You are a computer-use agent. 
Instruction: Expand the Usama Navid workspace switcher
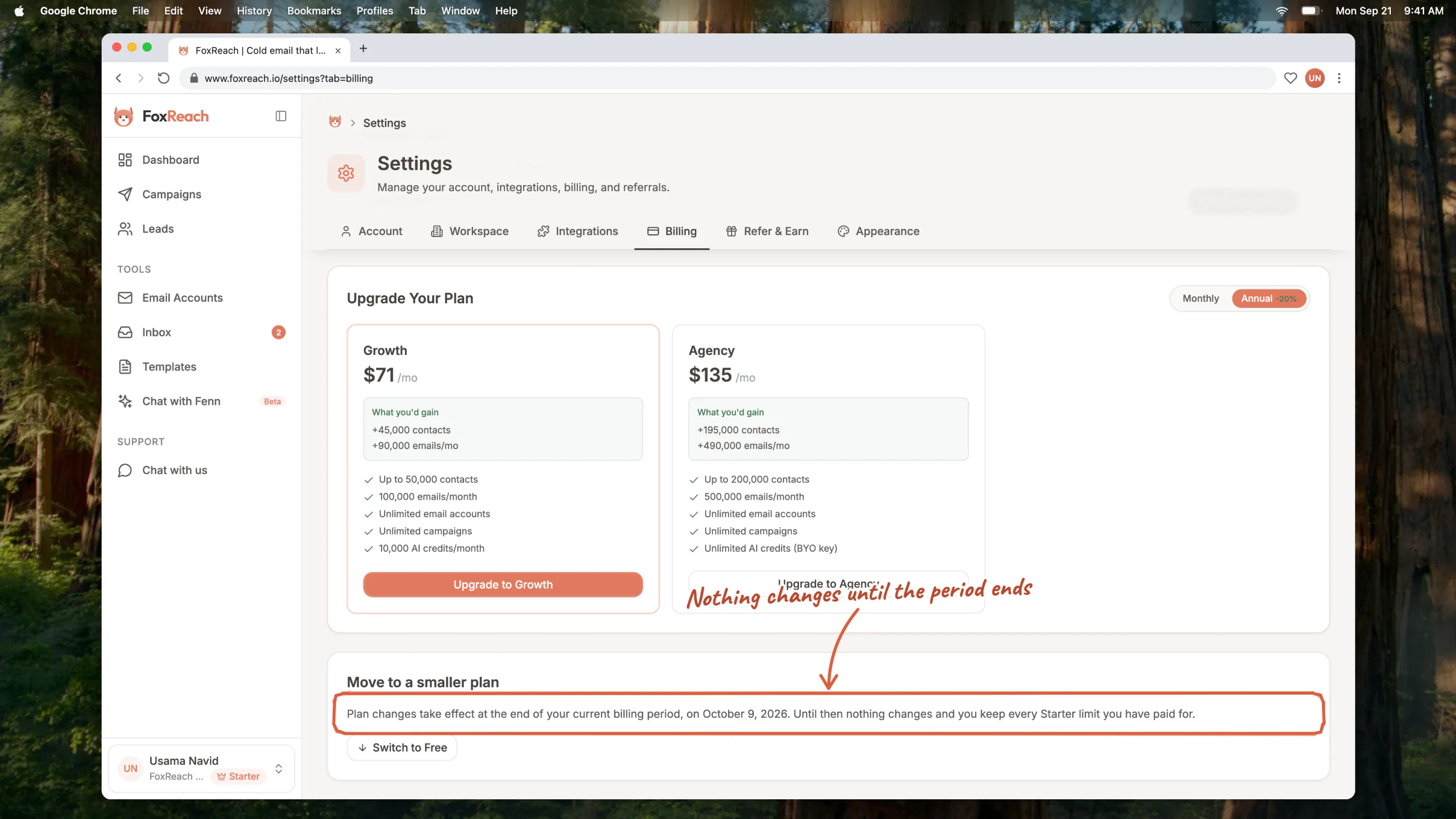point(201,768)
